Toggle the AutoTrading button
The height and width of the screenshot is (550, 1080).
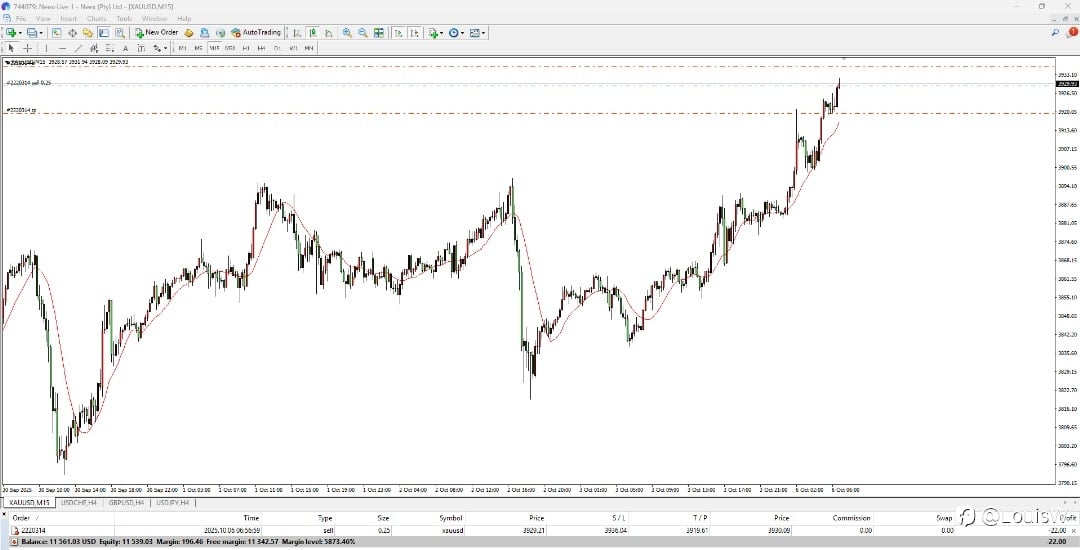click(x=256, y=32)
